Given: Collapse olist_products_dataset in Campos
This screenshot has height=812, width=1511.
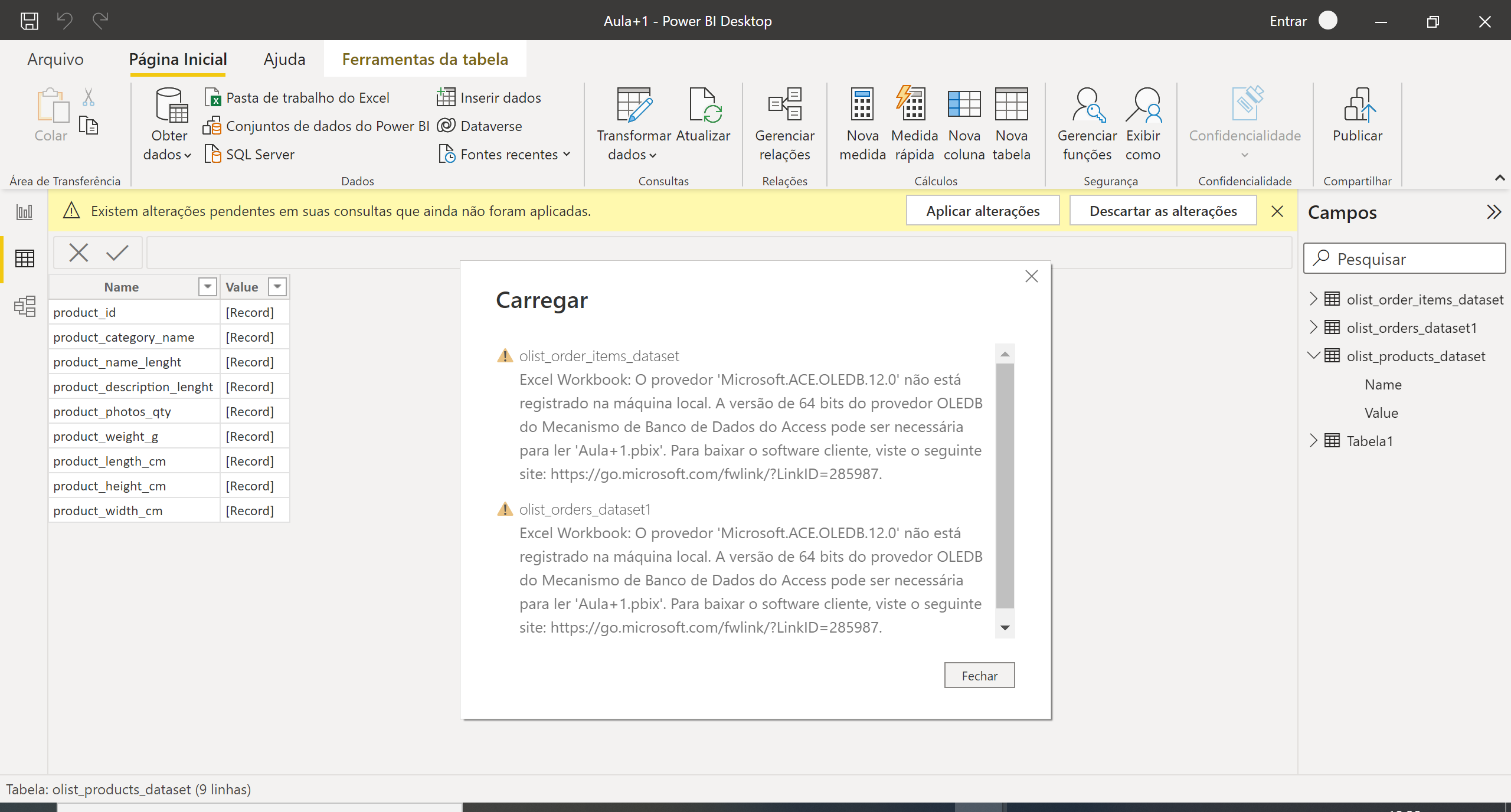Looking at the screenshot, I should pyautogui.click(x=1313, y=355).
